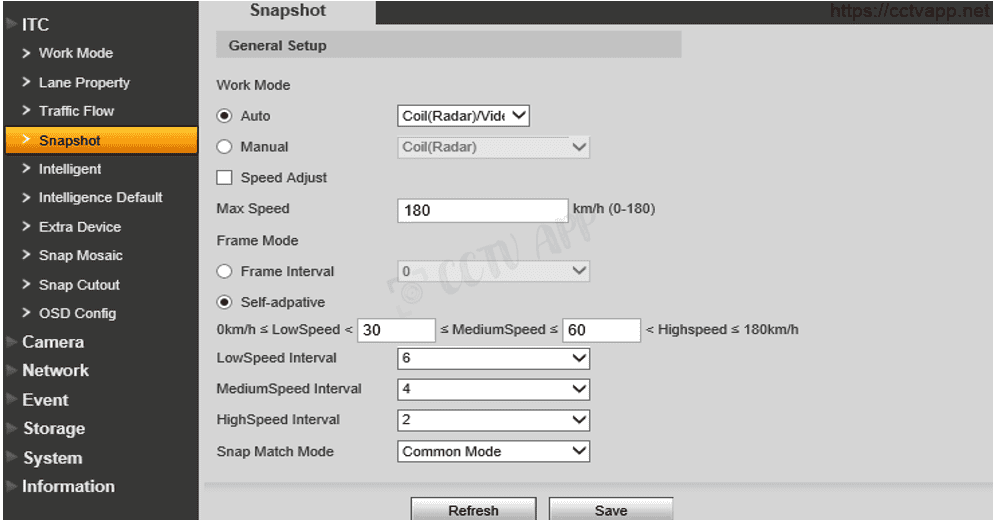Click the Max Speed input field
The image size is (993, 520).
click(x=482, y=210)
